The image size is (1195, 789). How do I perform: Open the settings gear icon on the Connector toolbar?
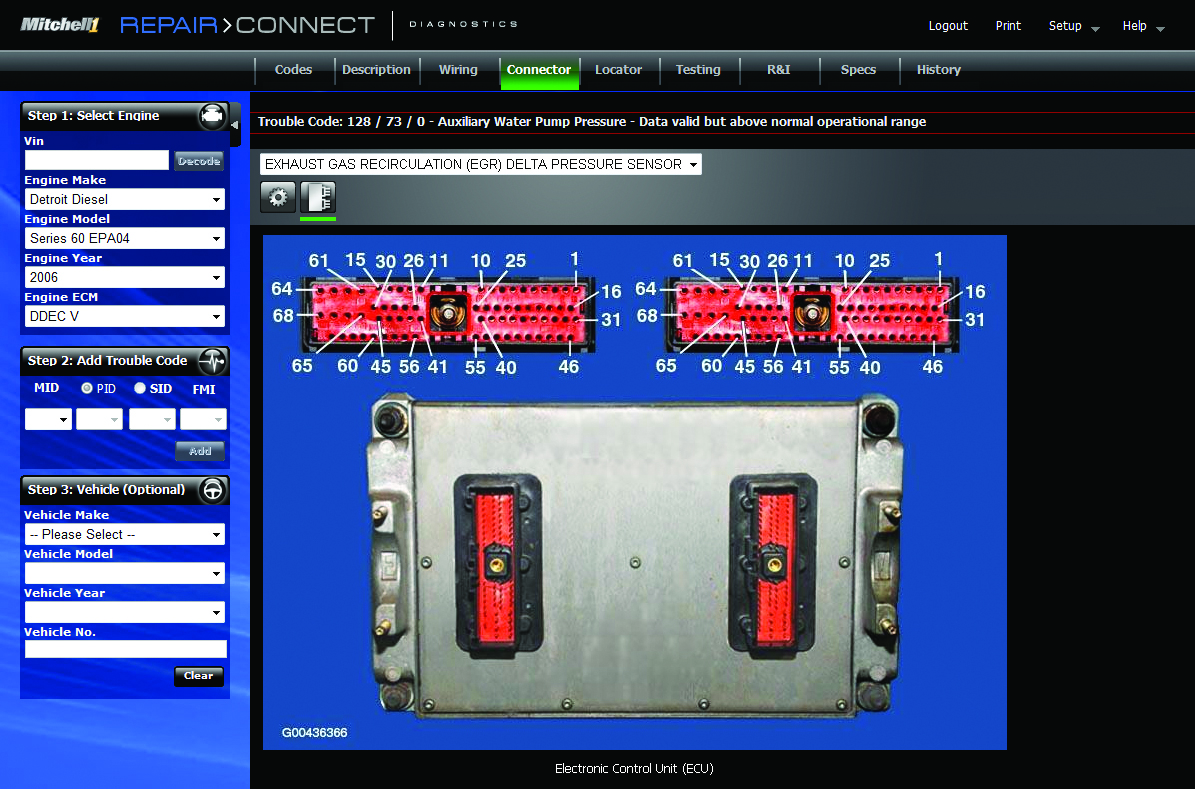[x=278, y=196]
